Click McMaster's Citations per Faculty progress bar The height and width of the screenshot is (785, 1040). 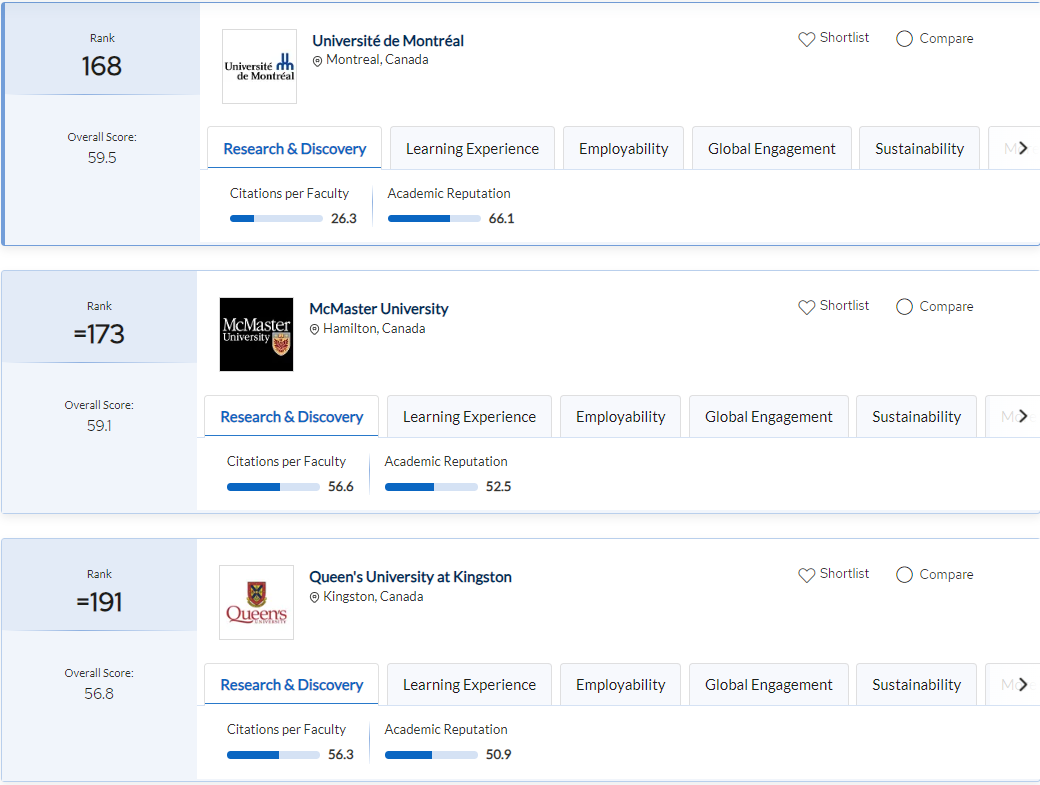pos(273,487)
